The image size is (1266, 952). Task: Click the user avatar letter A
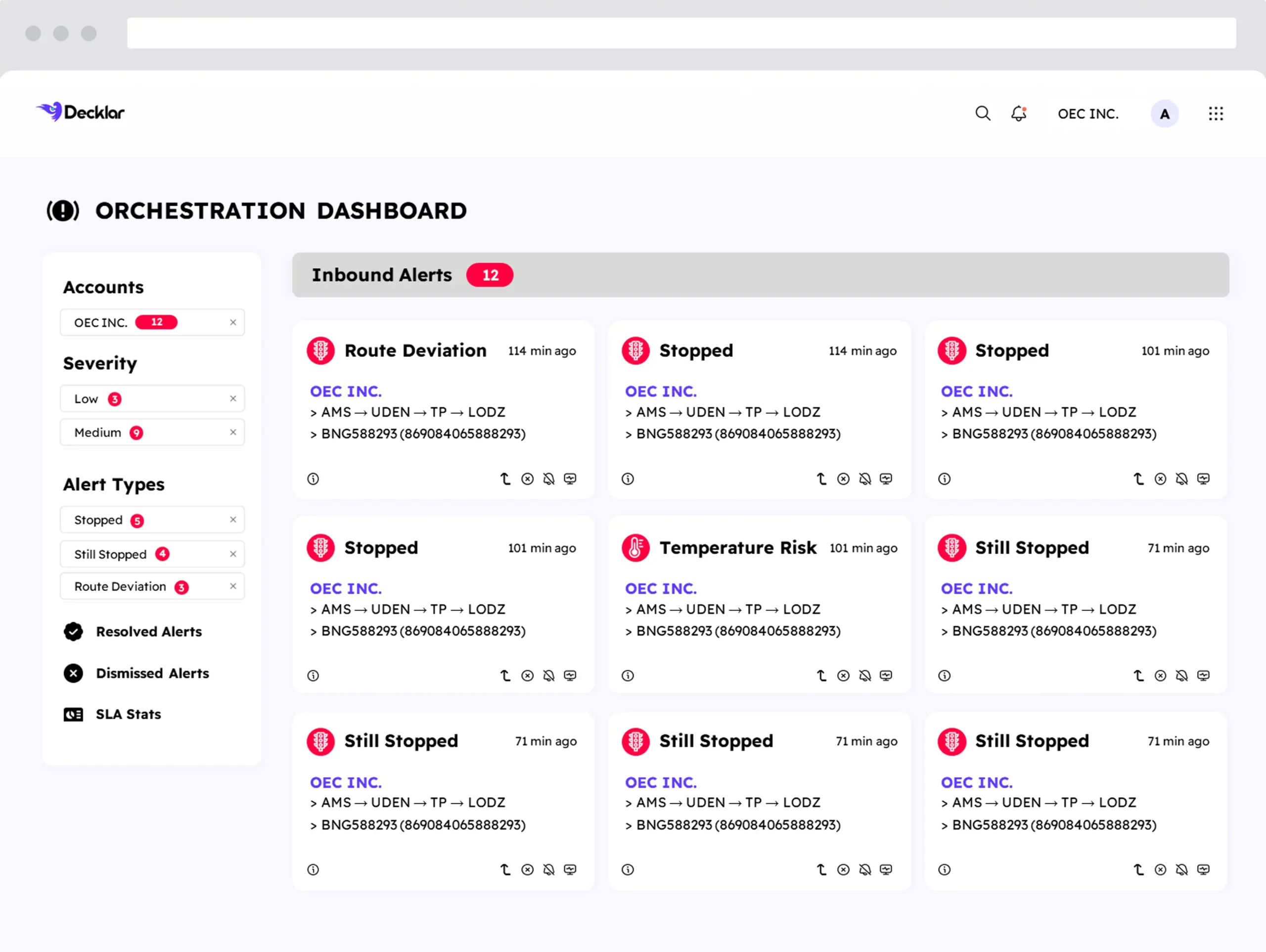[1164, 114]
